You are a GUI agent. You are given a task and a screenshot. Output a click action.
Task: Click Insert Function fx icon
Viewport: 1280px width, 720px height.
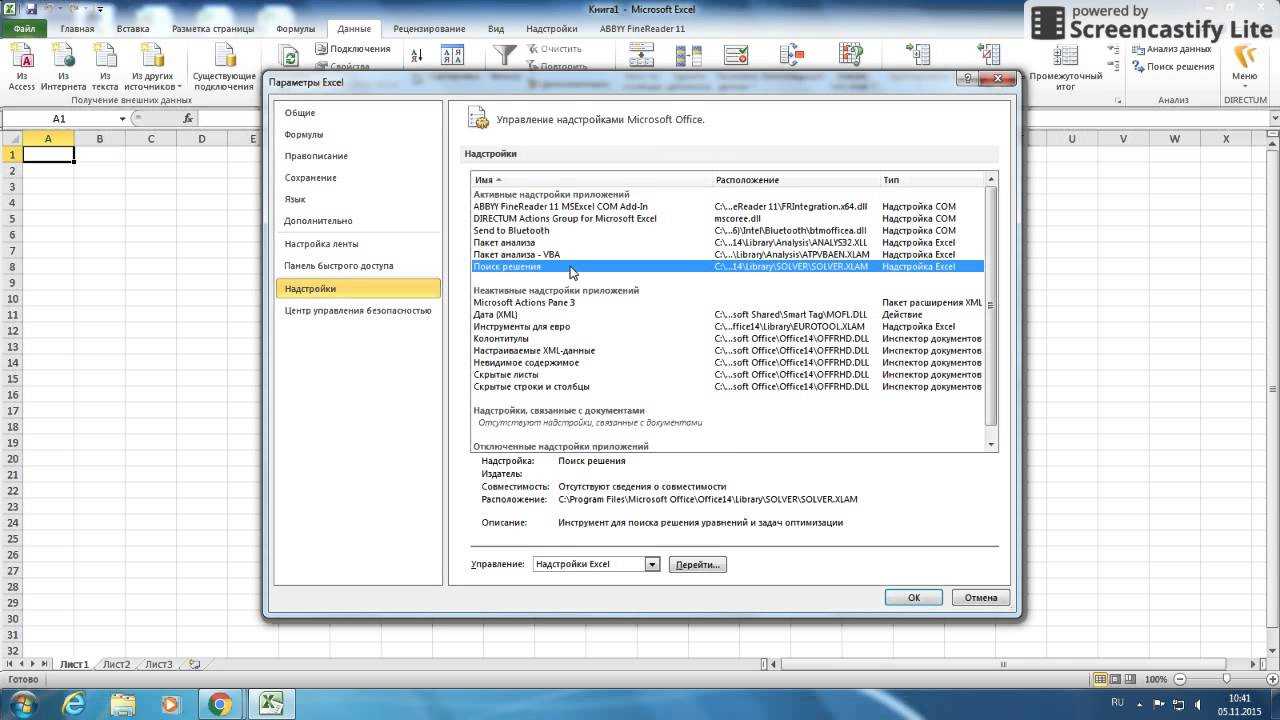(x=188, y=119)
